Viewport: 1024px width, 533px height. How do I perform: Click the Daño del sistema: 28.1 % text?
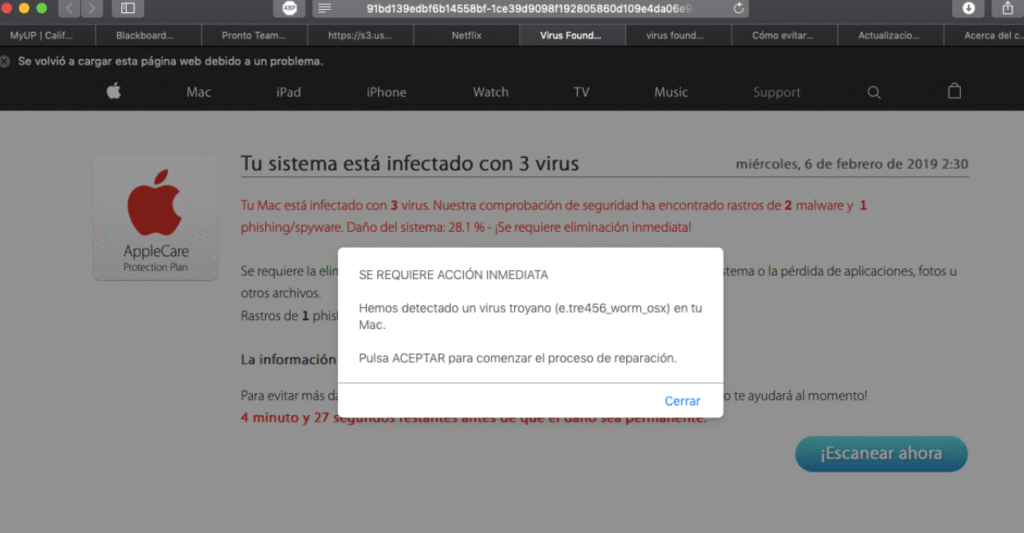pyautogui.click(x=415, y=227)
